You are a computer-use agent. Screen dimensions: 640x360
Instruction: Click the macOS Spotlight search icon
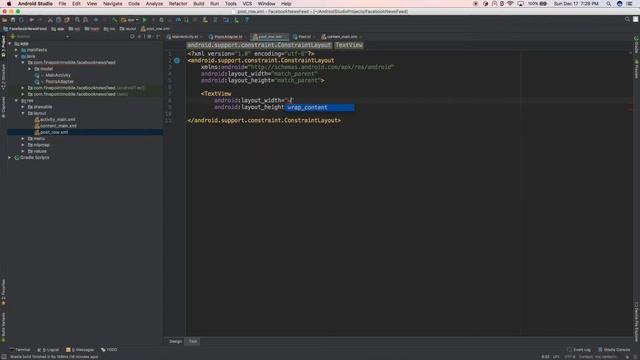(x=608, y=4)
